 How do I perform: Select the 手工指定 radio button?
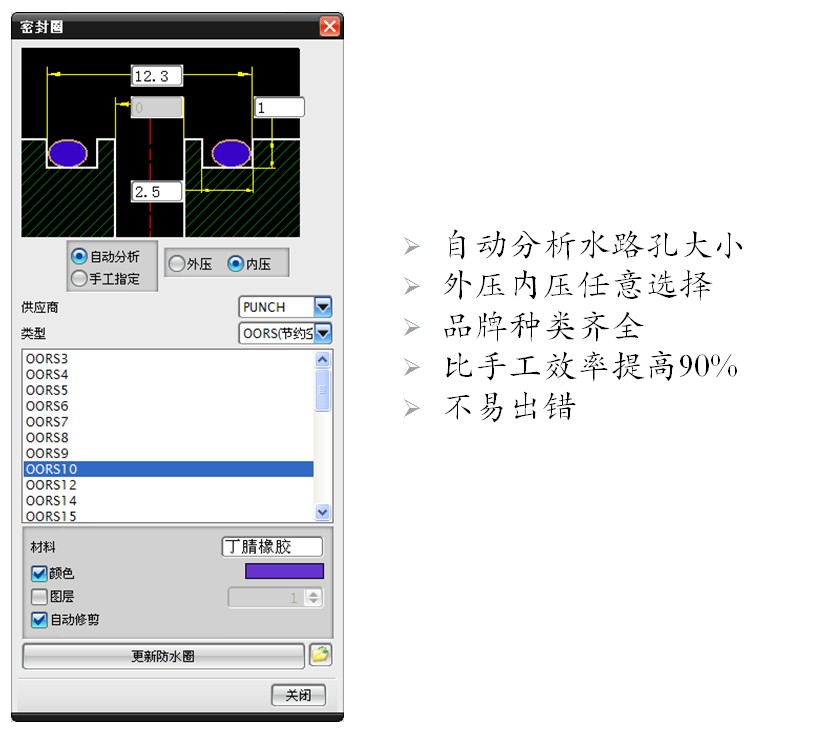pyautogui.click(x=80, y=279)
